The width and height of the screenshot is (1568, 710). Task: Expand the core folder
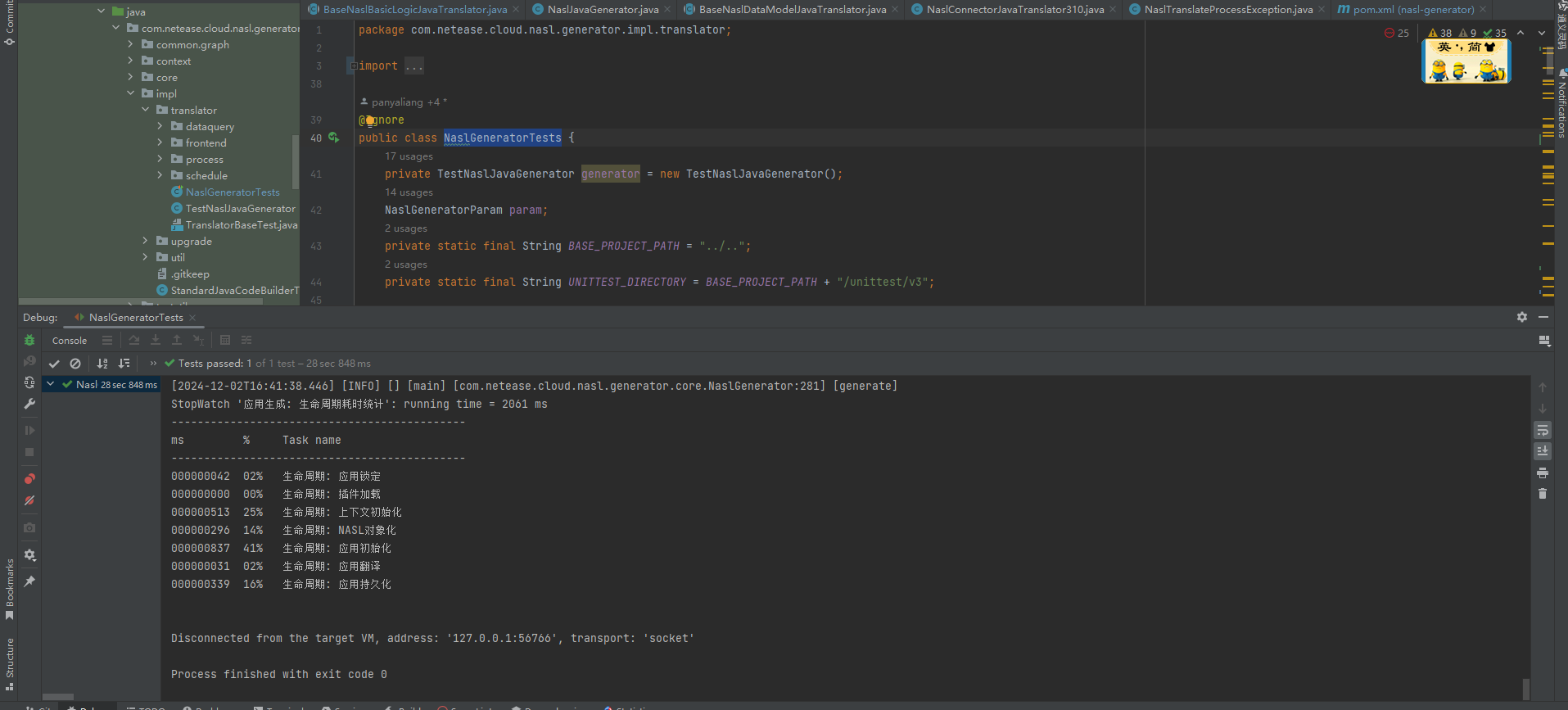pos(130,77)
